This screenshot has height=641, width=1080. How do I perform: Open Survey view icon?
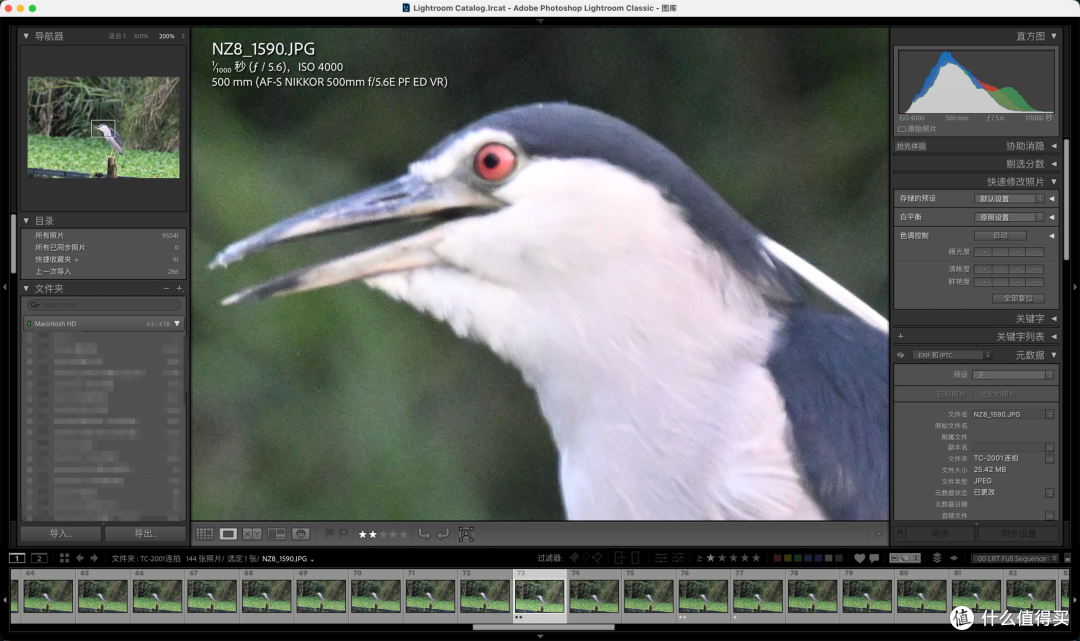point(276,534)
